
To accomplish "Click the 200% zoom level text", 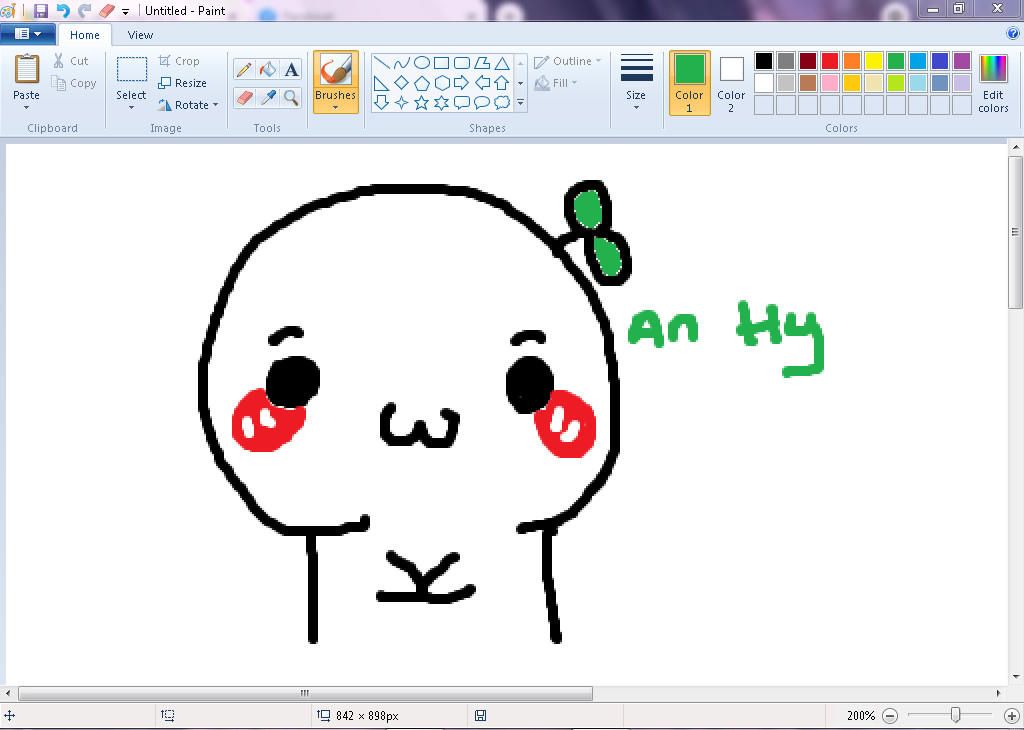I will (x=861, y=716).
